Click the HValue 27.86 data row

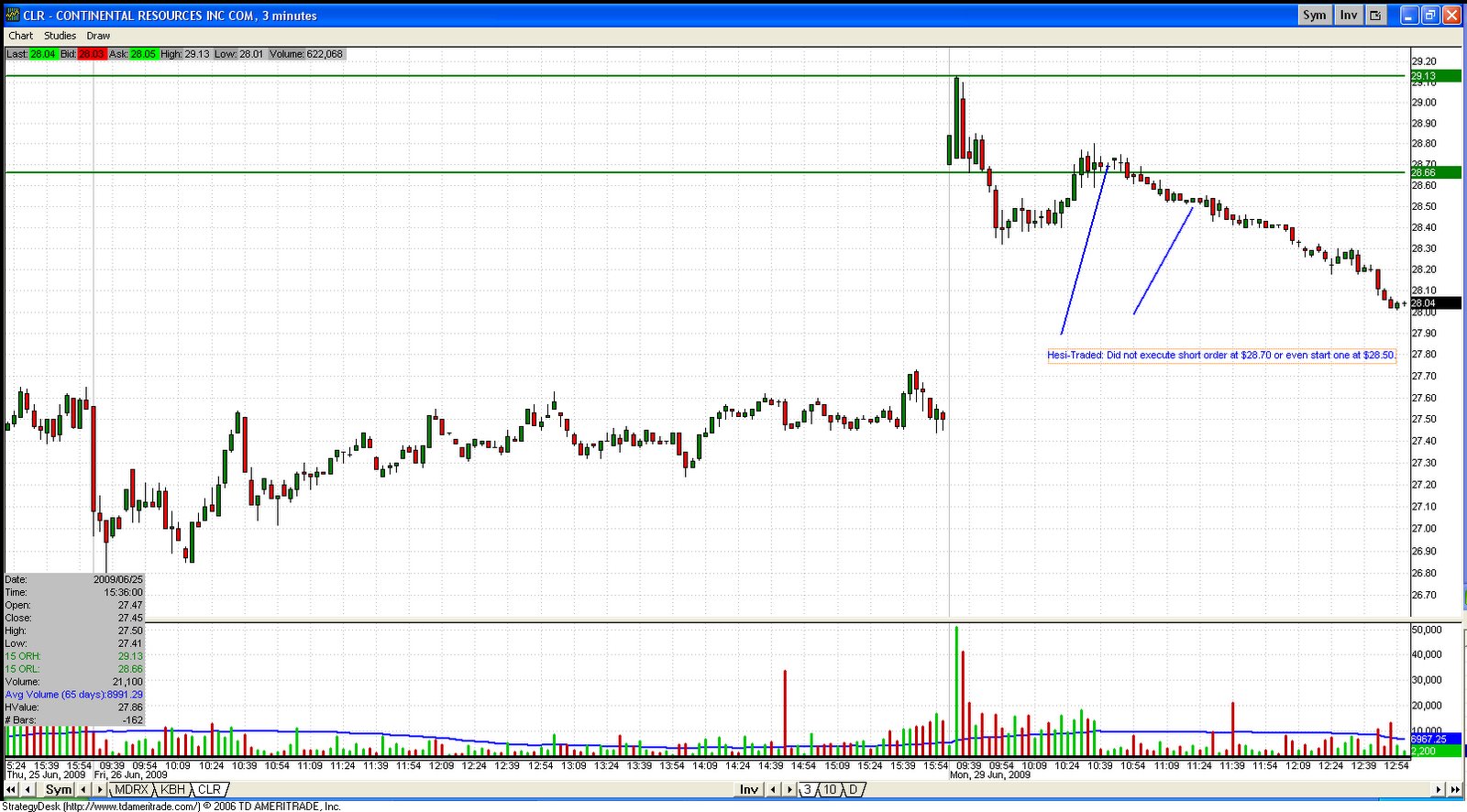[73, 708]
